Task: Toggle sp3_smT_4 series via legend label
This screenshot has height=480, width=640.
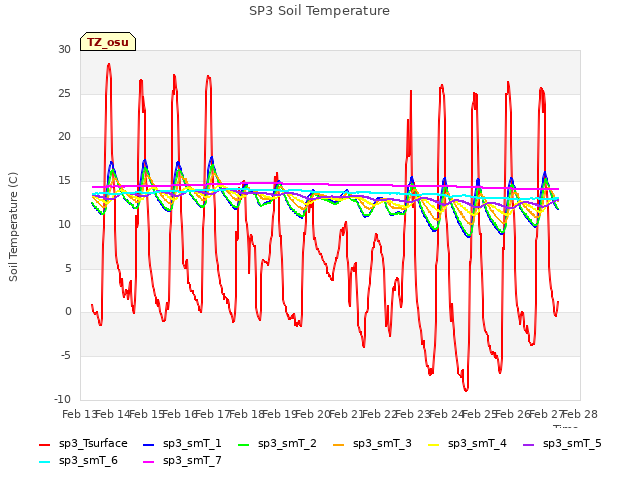Action: [477, 444]
